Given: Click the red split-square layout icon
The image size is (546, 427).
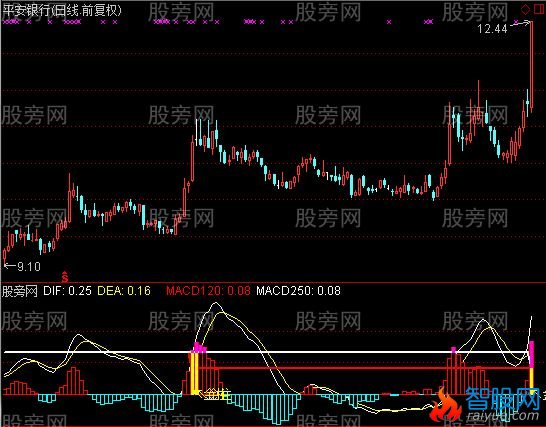Looking at the screenshot, I should coord(538,9).
